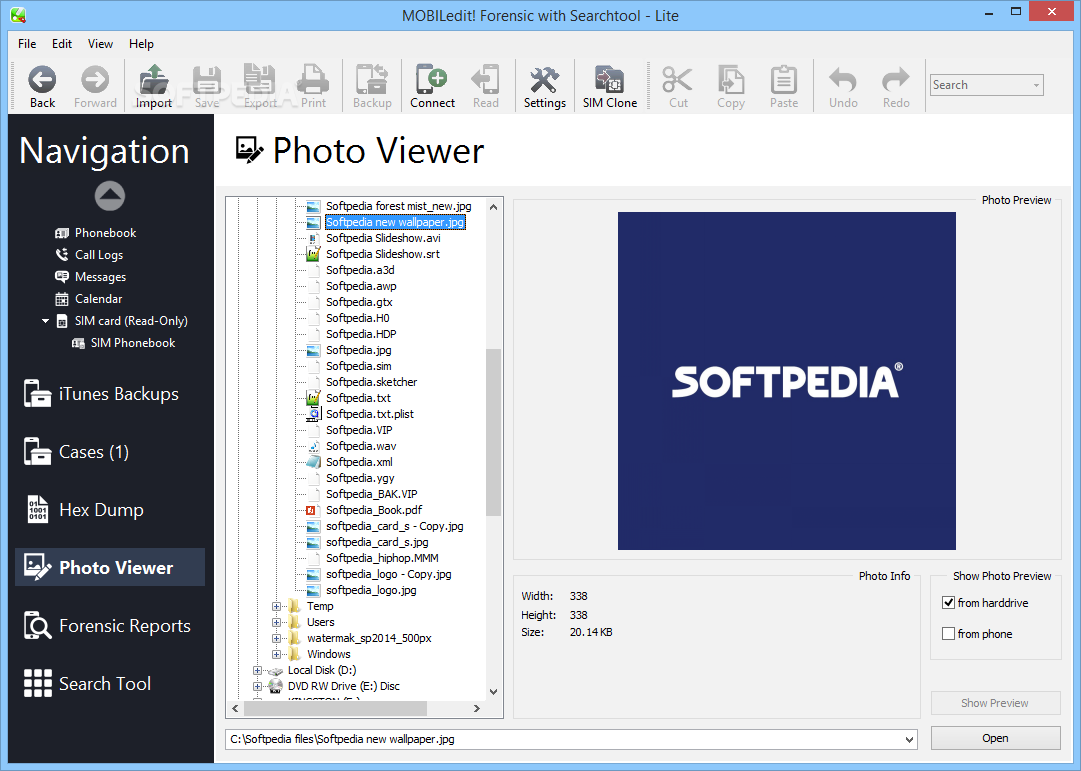This screenshot has height=771, width=1081.
Task: Click the Cut scissors icon
Action: tap(678, 80)
